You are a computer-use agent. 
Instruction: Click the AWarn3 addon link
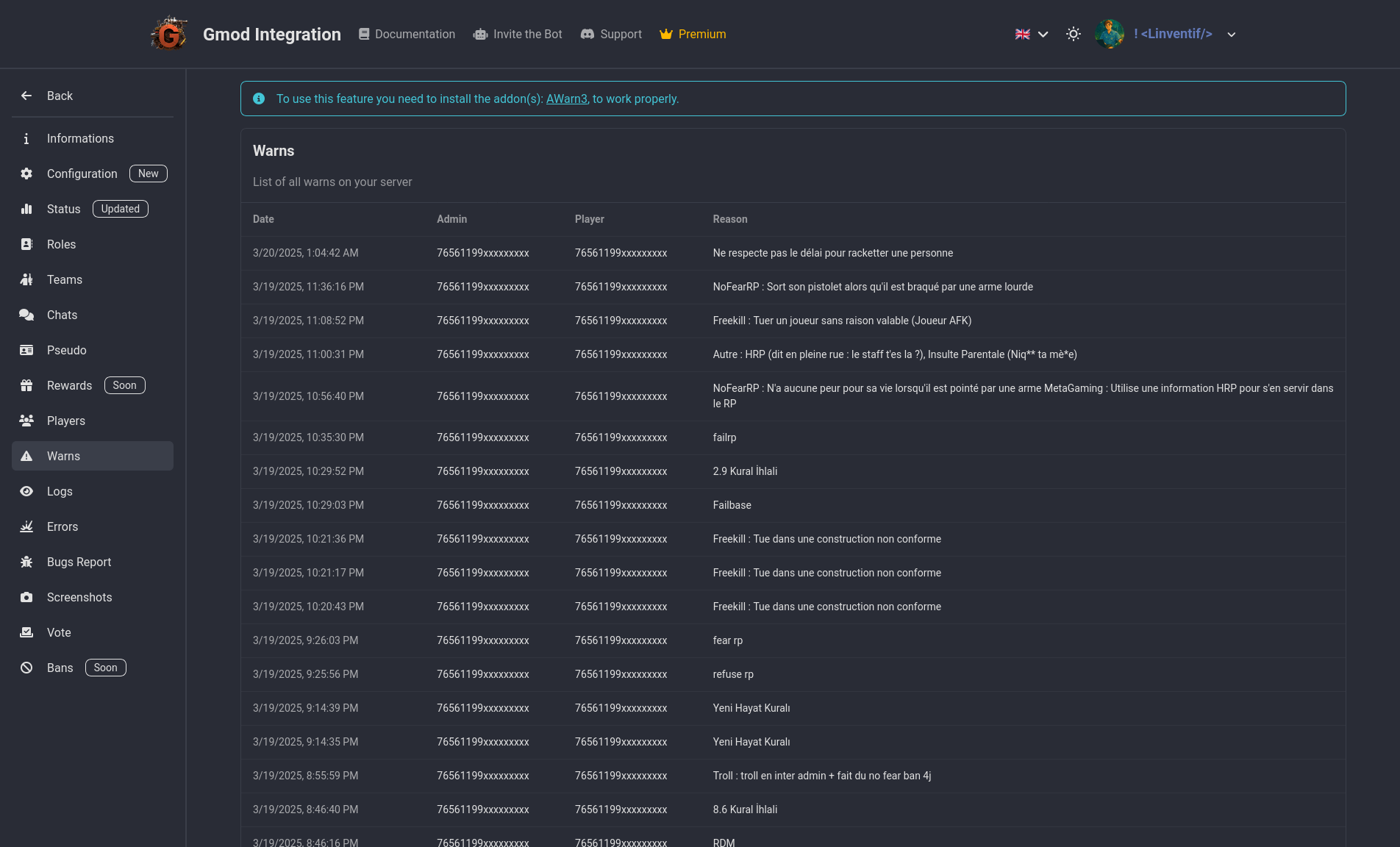click(566, 99)
